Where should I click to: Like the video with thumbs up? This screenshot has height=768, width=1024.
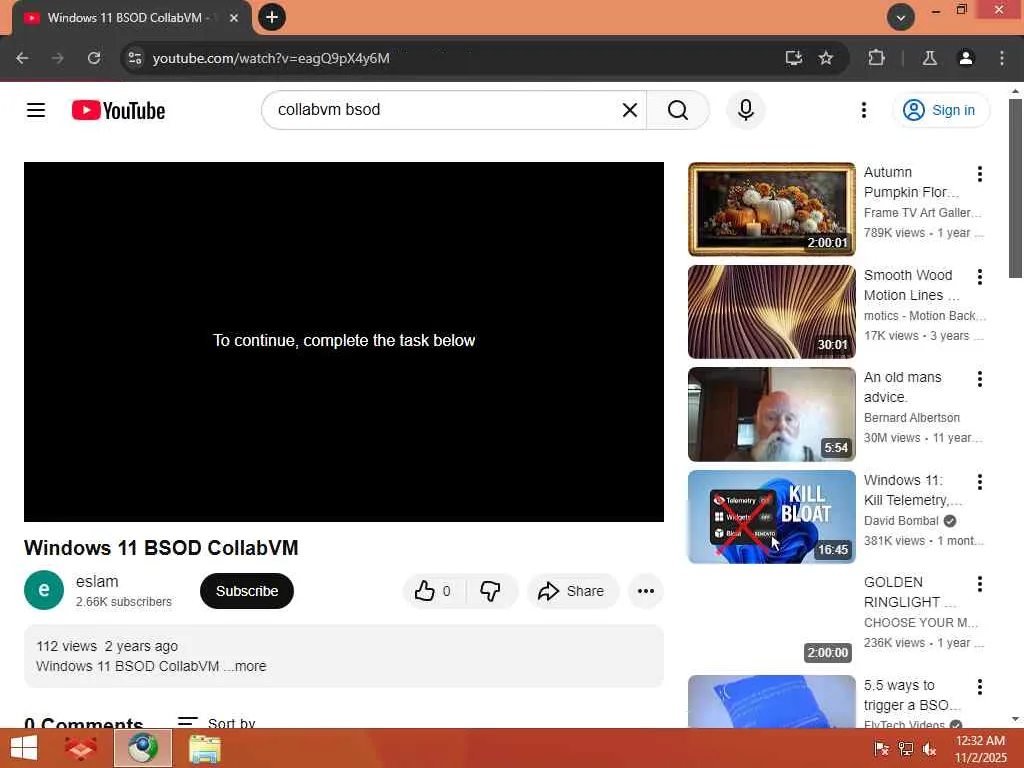pos(433,591)
